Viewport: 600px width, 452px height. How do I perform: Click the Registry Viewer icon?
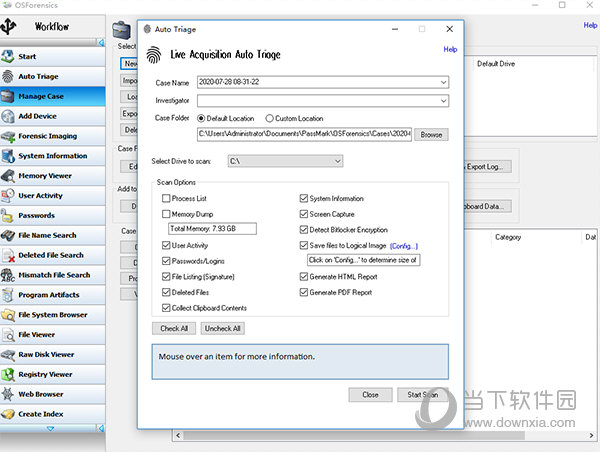[x=8, y=374]
